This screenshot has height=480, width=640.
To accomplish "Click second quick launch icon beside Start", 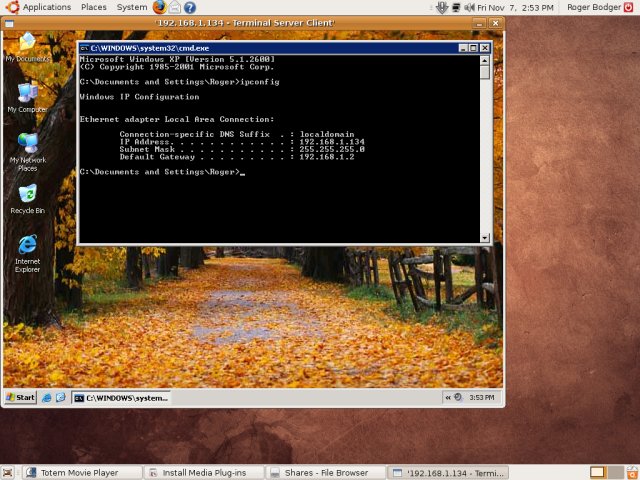I will (60, 398).
